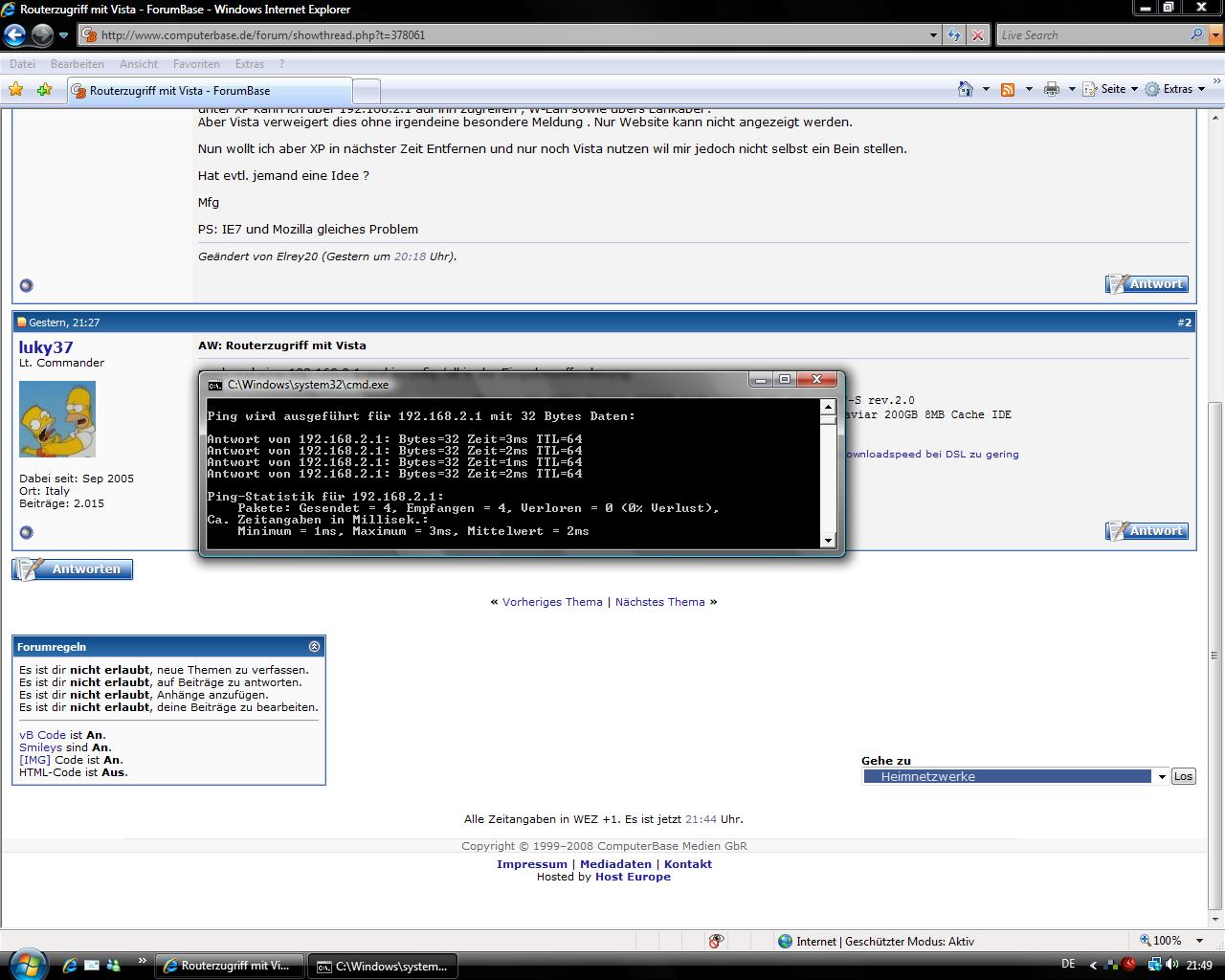Open the Host Europe link
Viewport: 1225px width, 980px height.
tap(633, 877)
